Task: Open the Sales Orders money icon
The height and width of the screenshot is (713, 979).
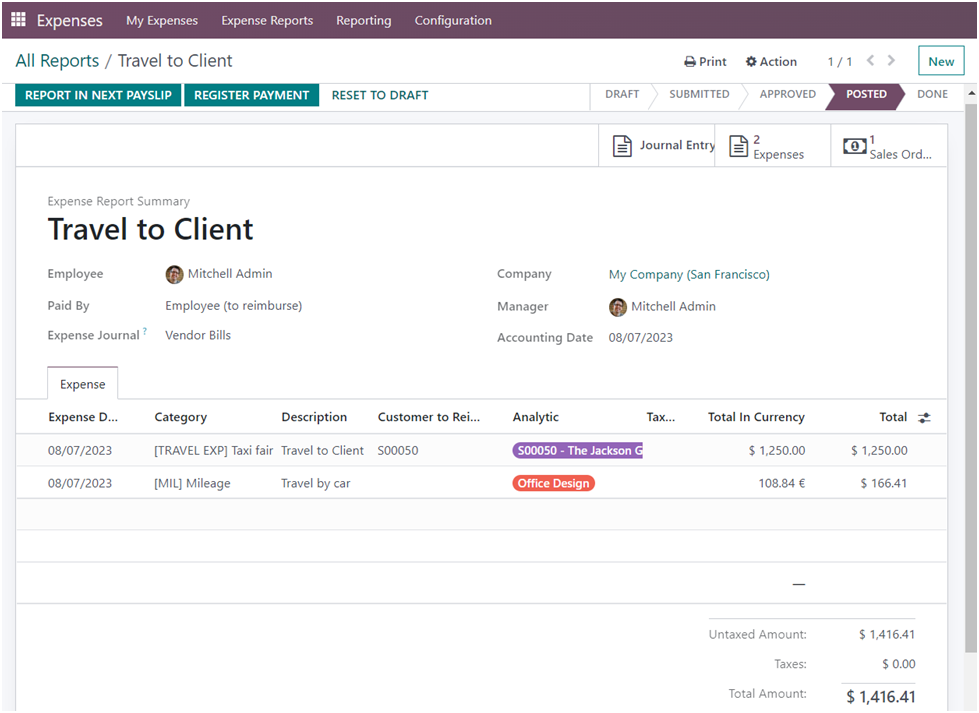Action: (x=854, y=146)
